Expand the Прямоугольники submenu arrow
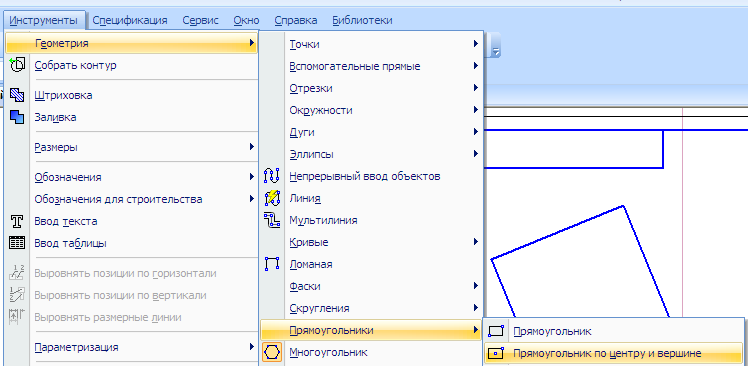This screenshot has width=748, height=366. [x=476, y=330]
